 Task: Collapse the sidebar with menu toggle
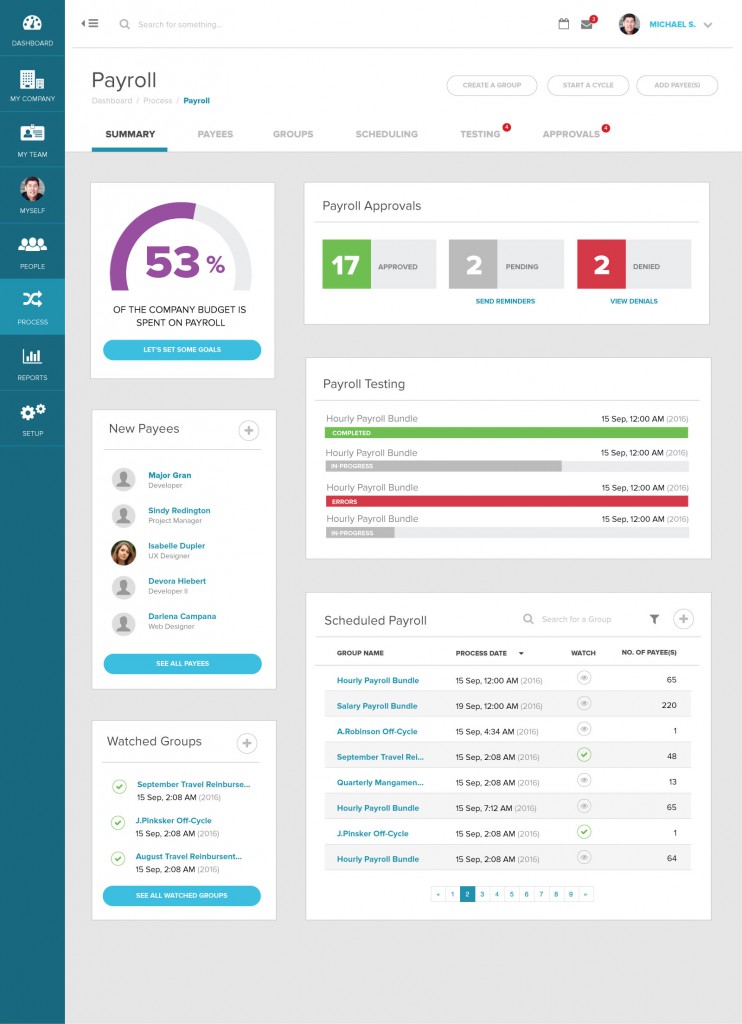pyautogui.click(x=90, y=24)
